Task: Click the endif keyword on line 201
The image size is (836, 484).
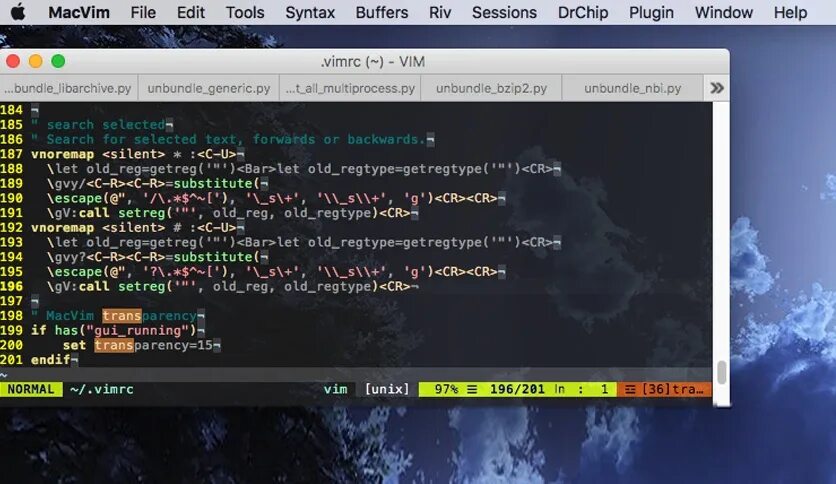Action: tap(51, 360)
